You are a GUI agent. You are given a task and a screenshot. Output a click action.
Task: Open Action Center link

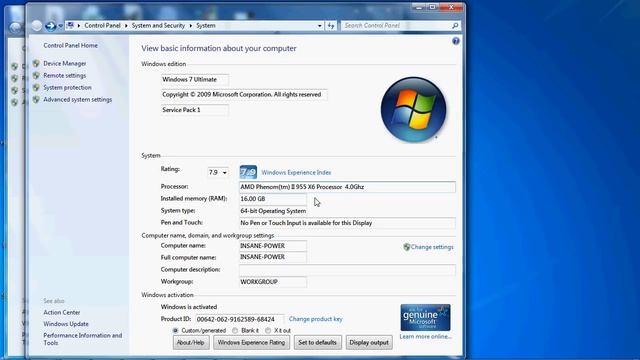pos(62,312)
